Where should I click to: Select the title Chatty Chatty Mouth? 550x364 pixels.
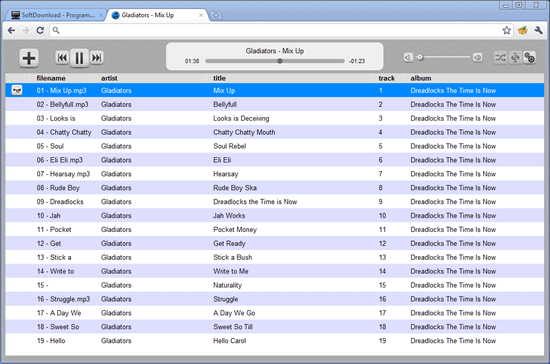point(244,133)
